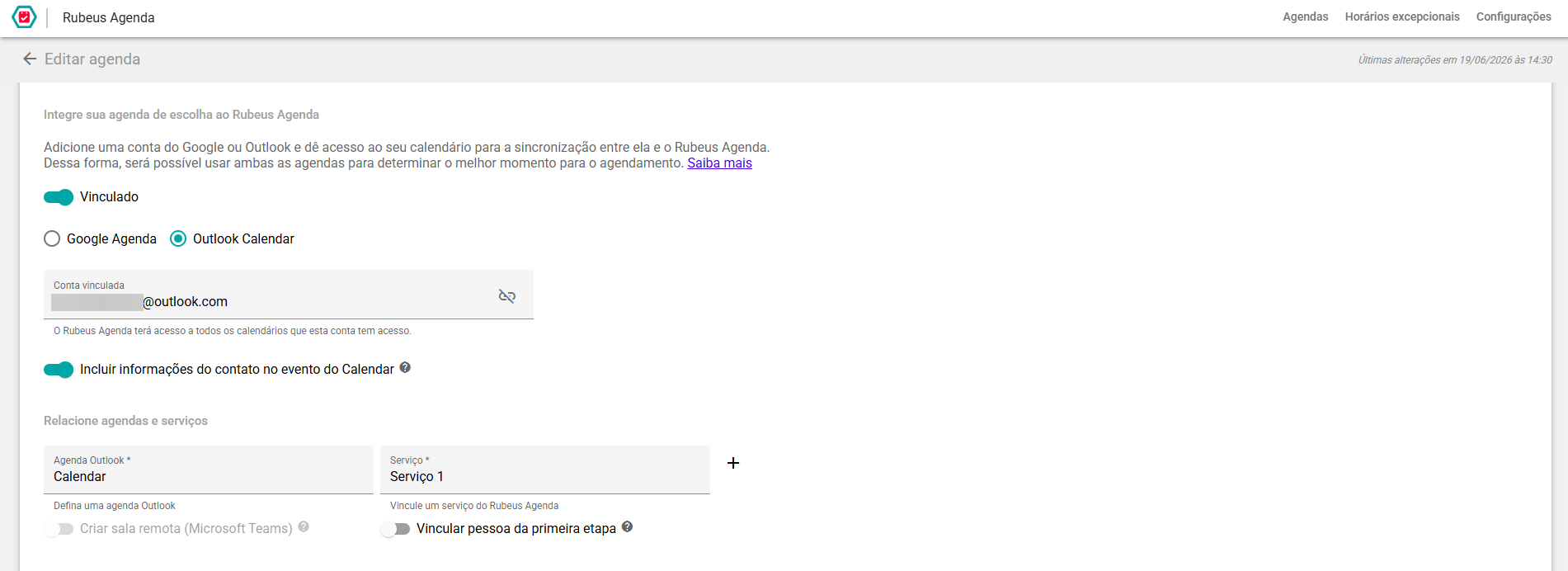Click the Conta vinculada account field
The image size is (1568, 571).
point(289,295)
